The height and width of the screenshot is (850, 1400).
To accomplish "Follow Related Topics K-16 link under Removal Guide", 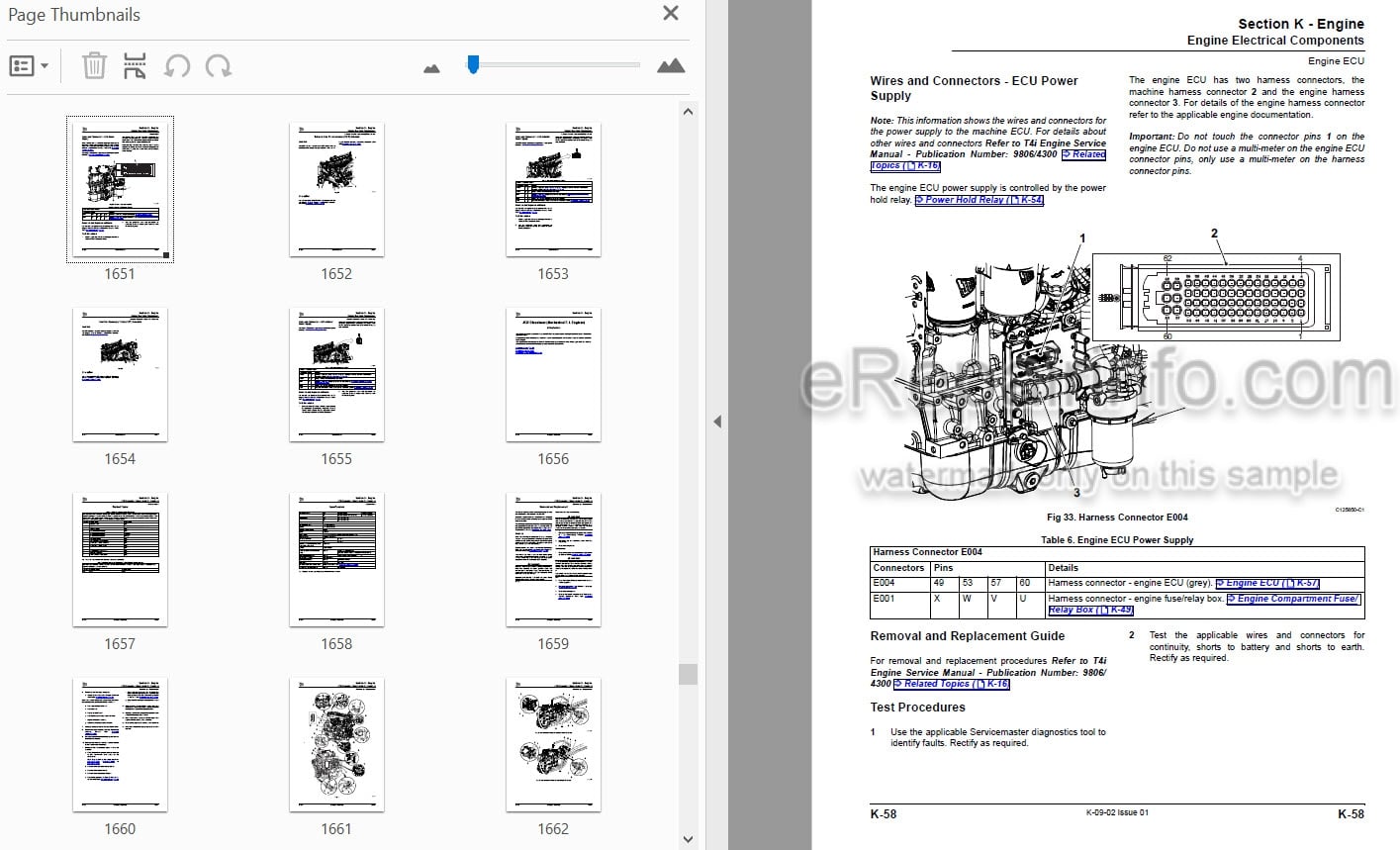I will click(x=952, y=684).
